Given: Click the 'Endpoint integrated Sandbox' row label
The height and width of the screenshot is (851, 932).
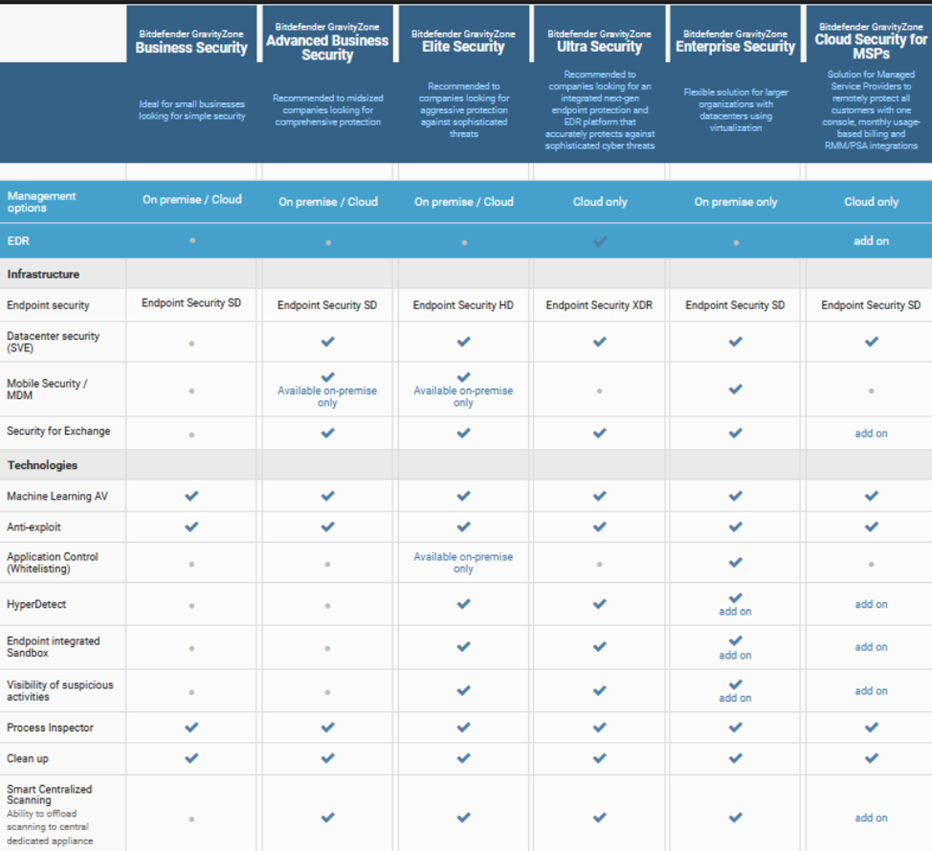Looking at the screenshot, I should coord(53,647).
